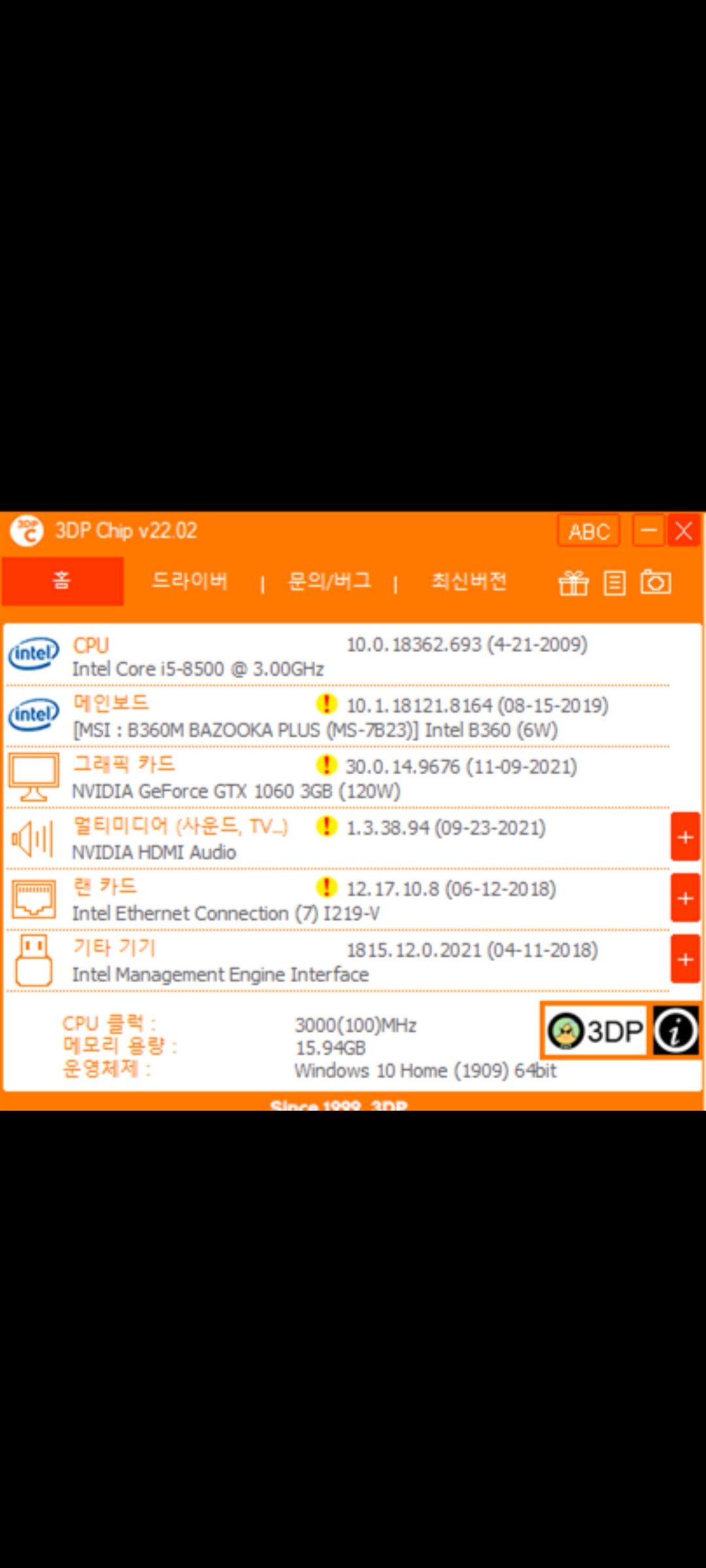706x1568 pixels.
Task: Expand the 랜 카드 device list with plus
Action: (x=685, y=898)
